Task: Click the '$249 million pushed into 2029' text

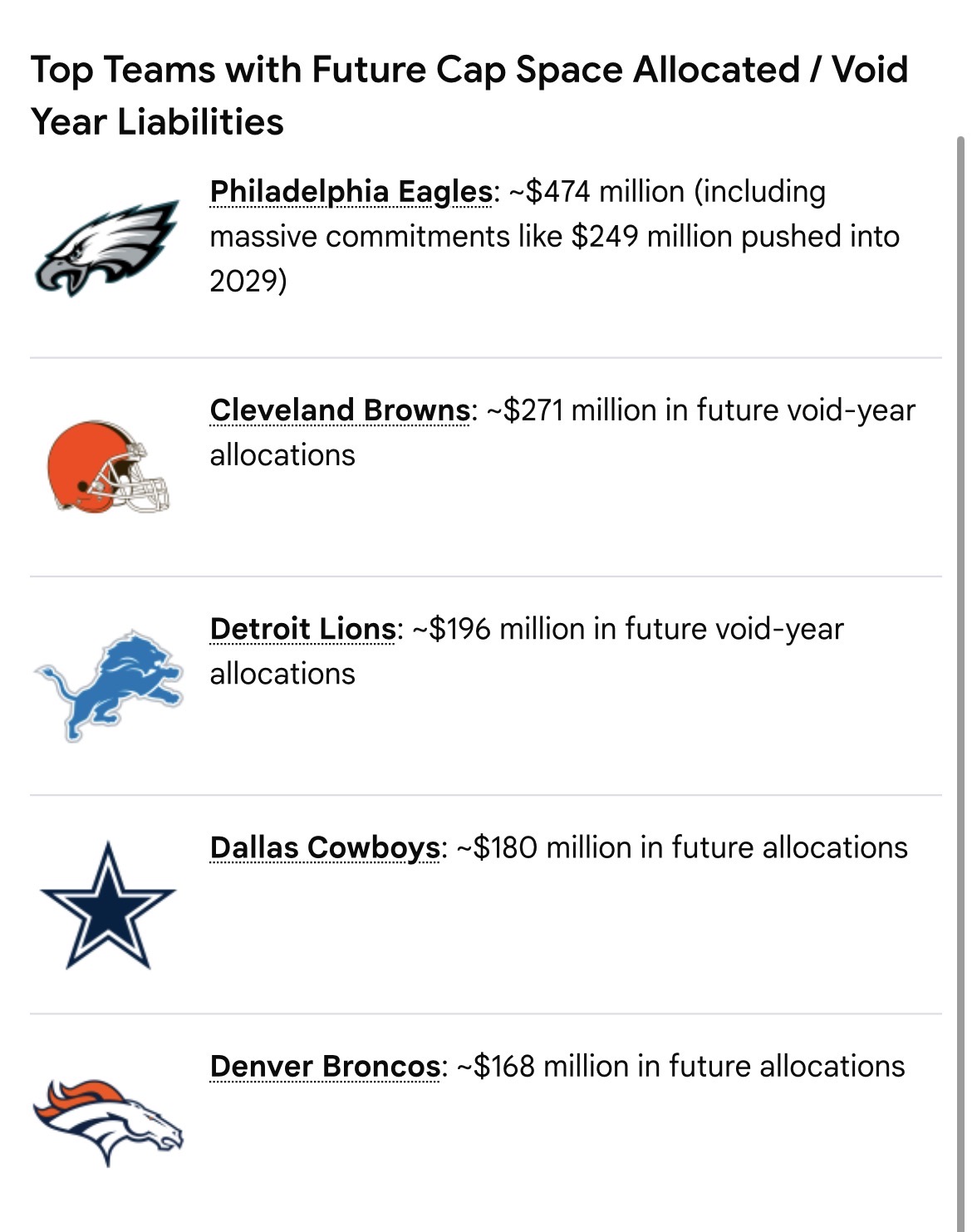Action: pyautogui.click(x=555, y=258)
